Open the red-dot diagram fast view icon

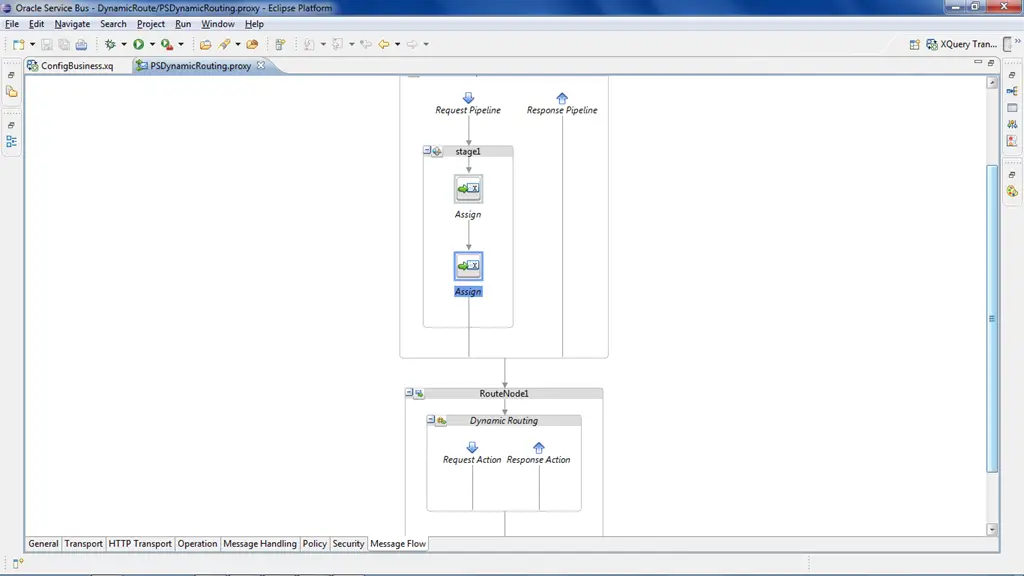pyautogui.click(x=1012, y=141)
